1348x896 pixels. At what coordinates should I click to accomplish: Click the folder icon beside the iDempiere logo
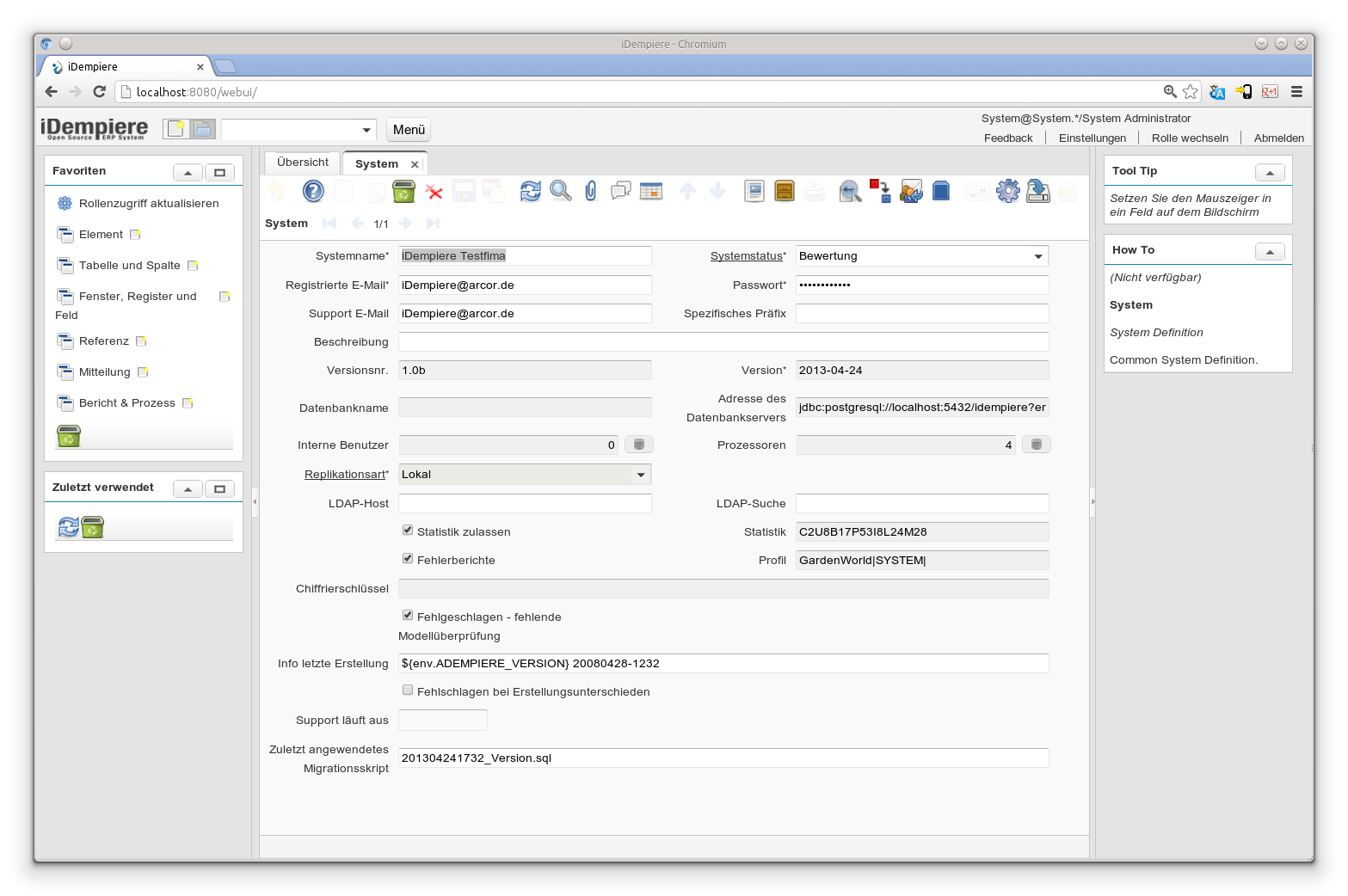coord(202,129)
